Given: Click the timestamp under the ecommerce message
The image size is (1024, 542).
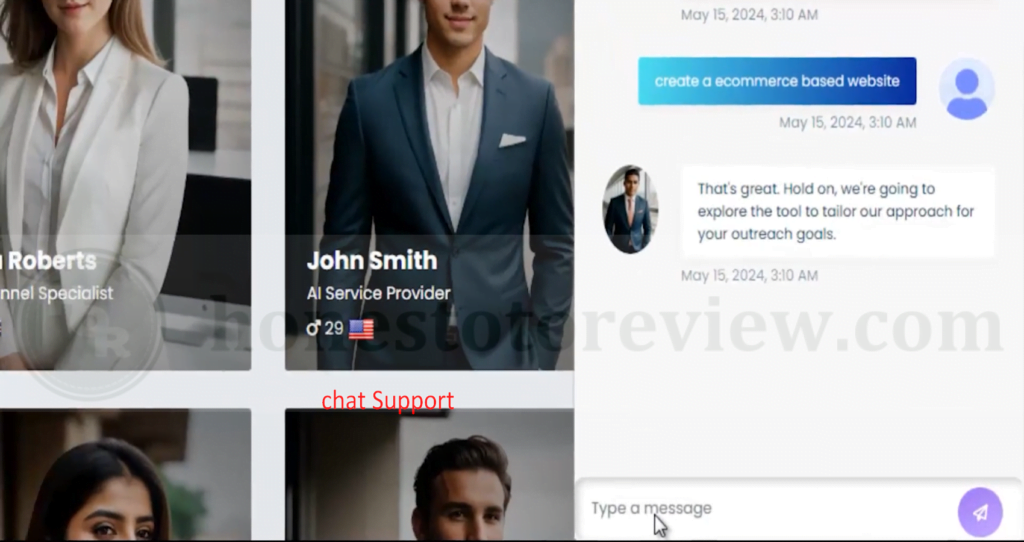Looking at the screenshot, I should tap(848, 122).
